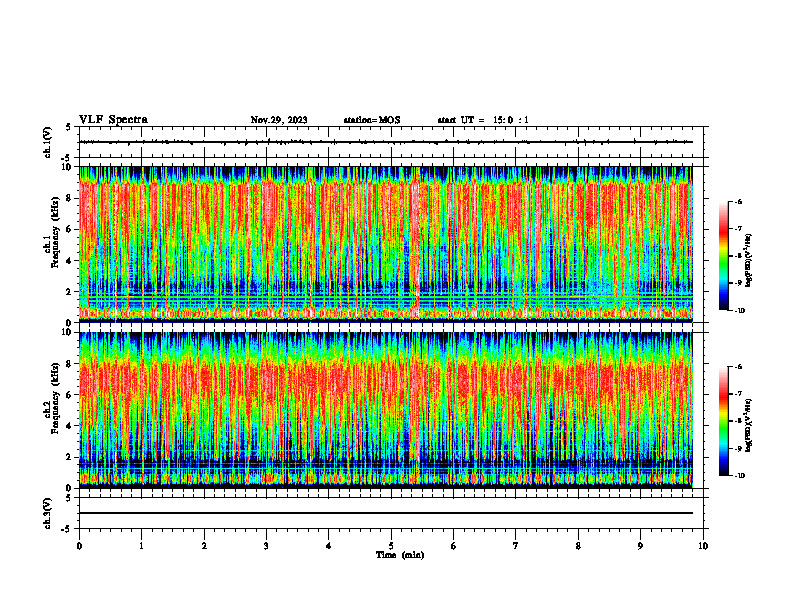Image resolution: width=792 pixels, height=612 pixels.
Task: Click the ch.2 spectrogram panel
Action: 385,410
